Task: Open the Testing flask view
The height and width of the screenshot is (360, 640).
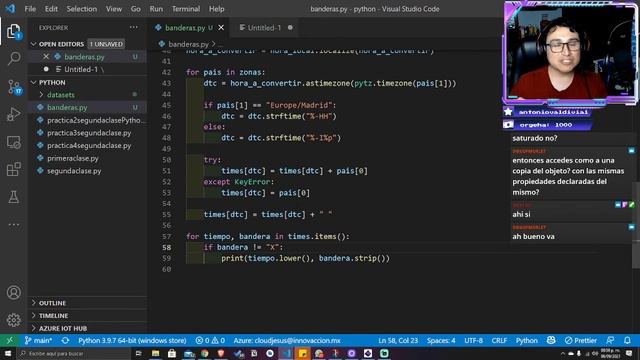Action: 13,197
